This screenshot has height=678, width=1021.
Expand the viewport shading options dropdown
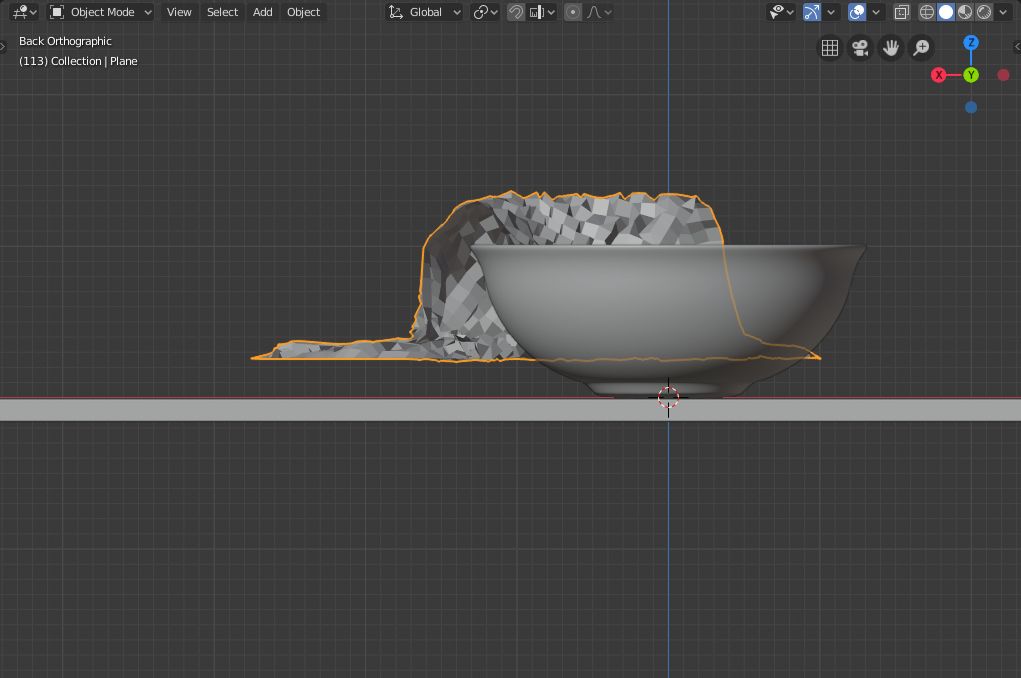click(1003, 12)
